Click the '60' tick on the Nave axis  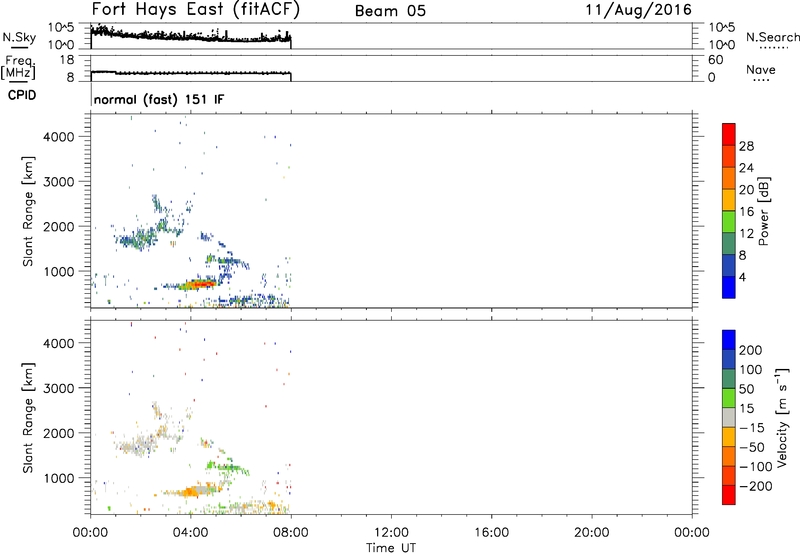click(x=715, y=60)
